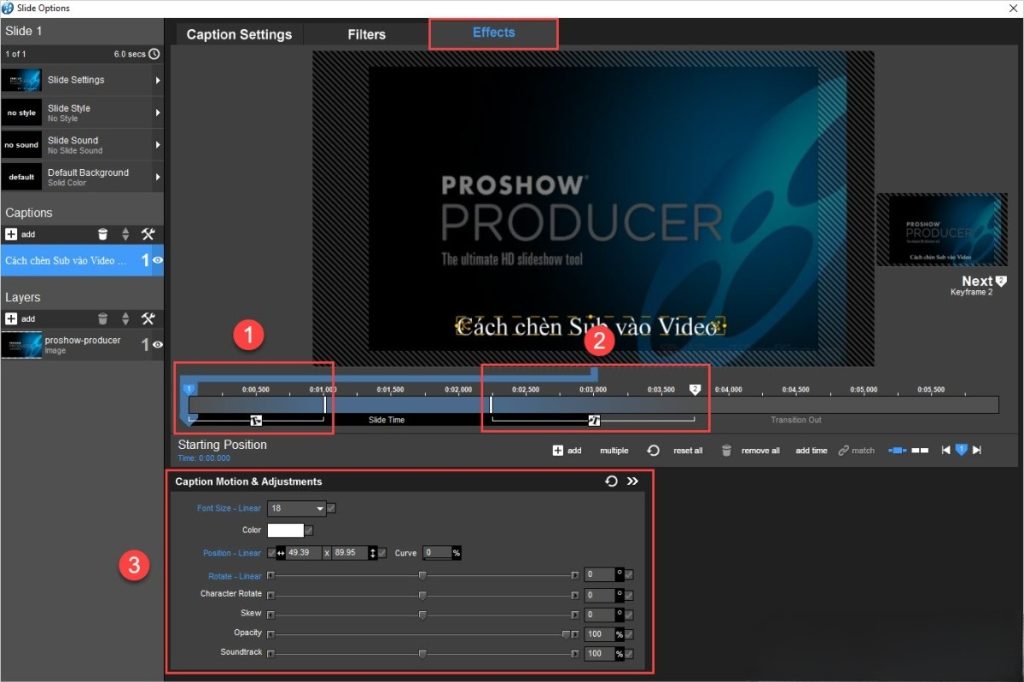Switch to the Caption Settings tab
This screenshot has width=1024, height=682.
[237, 34]
